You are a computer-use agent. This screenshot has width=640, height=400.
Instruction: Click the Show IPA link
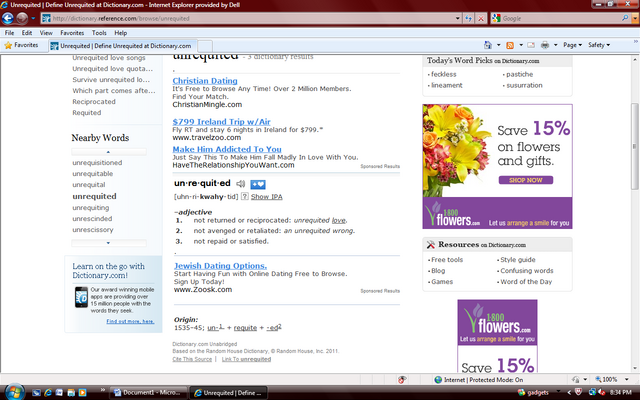(267, 197)
